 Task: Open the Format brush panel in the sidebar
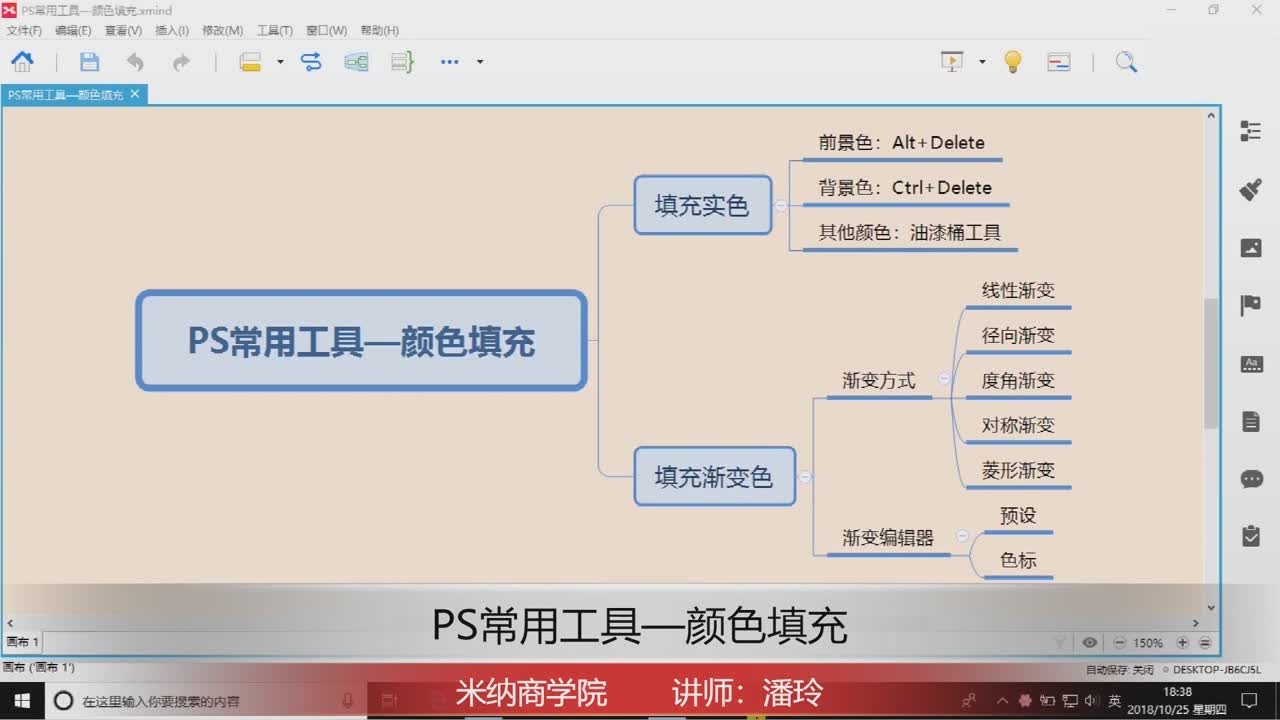click(x=1251, y=189)
